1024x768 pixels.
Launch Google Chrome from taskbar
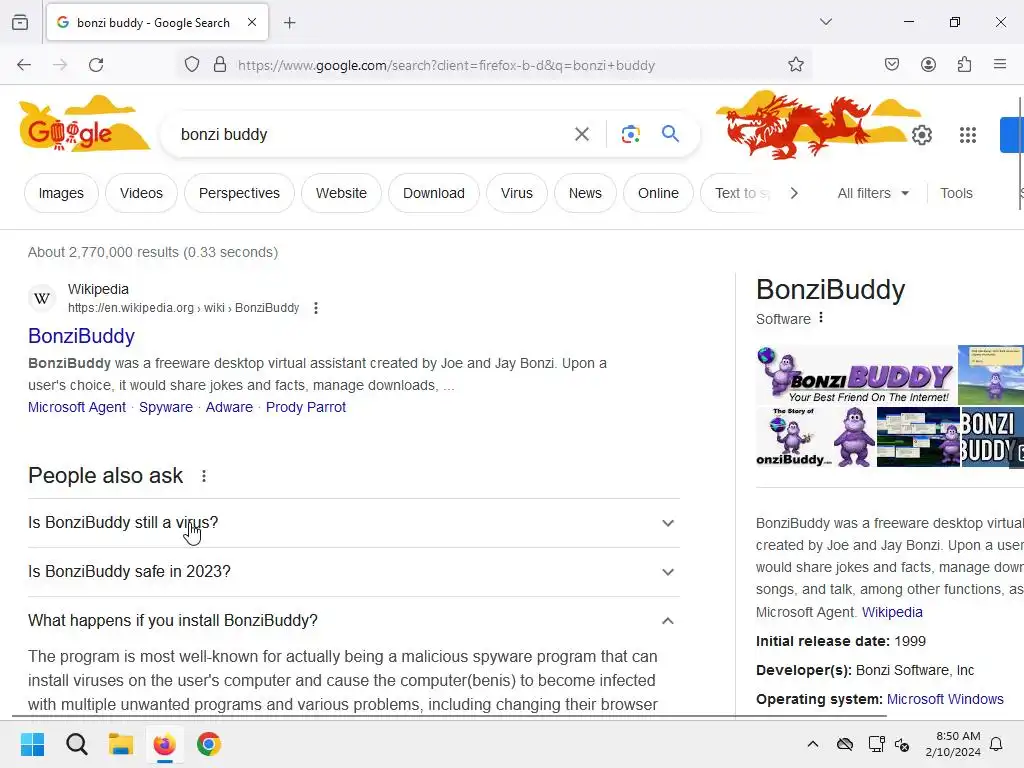pyautogui.click(x=209, y=744)
